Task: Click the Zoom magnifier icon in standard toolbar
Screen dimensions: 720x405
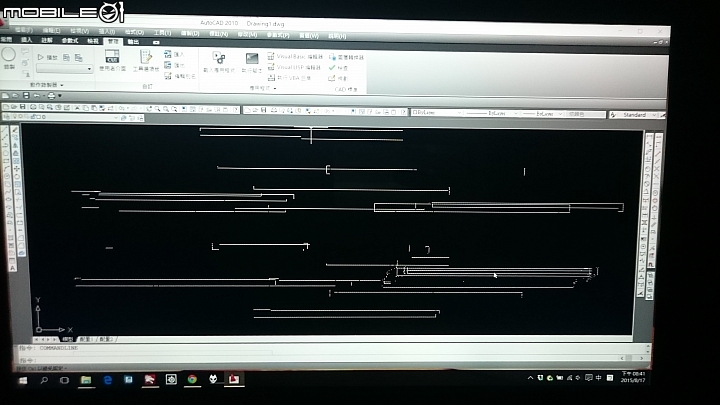Action: 158,109
